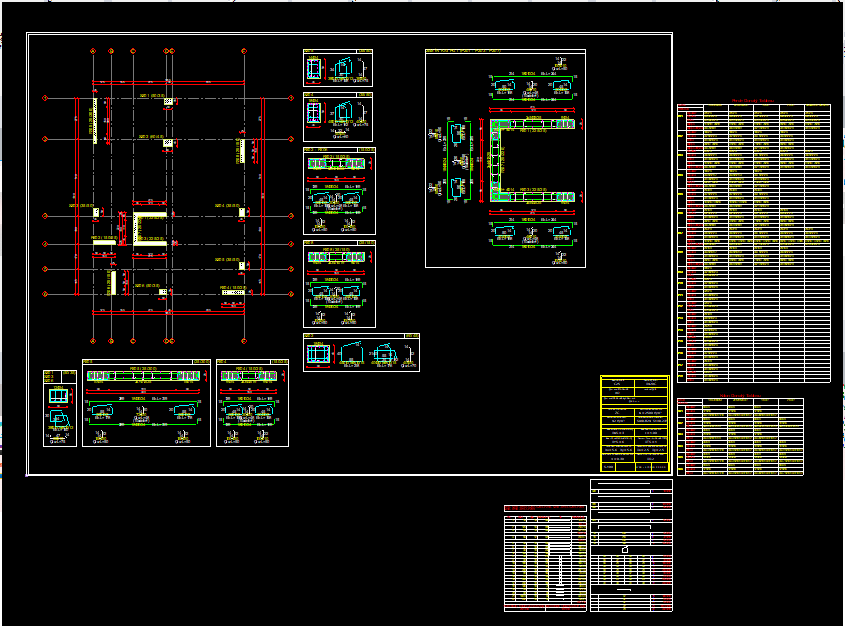Click the narrow section detail at bottom-left corner
The width and height of the screenshot is (845, 628).
click(x=60, y=408)
